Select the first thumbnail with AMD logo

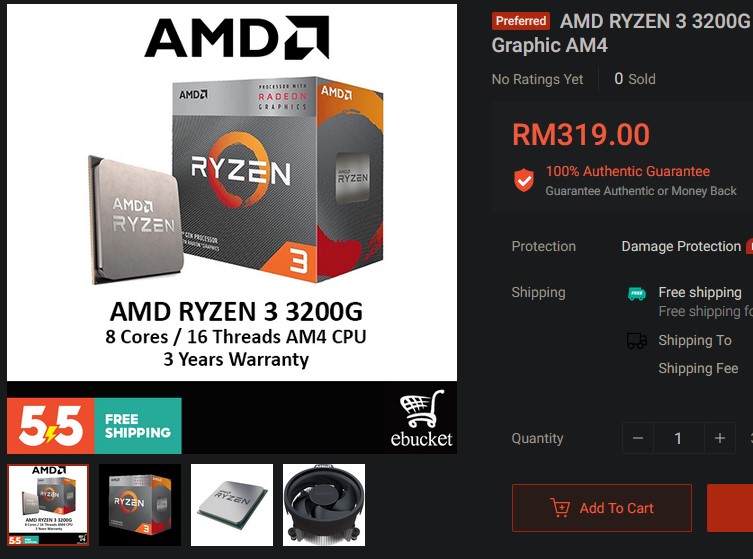tap(48, 505)
